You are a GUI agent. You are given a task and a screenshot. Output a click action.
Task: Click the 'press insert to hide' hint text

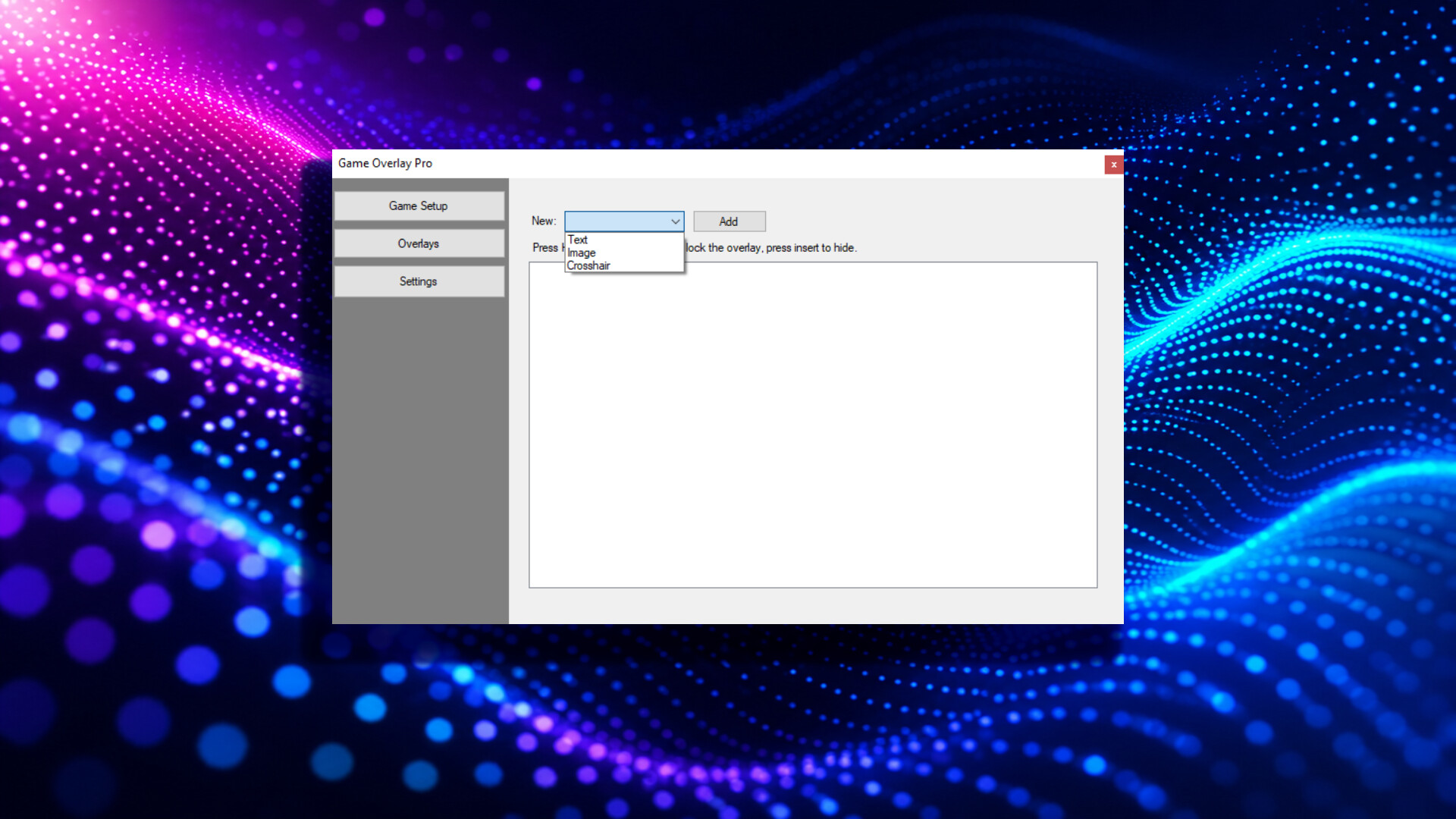tap(811, 248)
